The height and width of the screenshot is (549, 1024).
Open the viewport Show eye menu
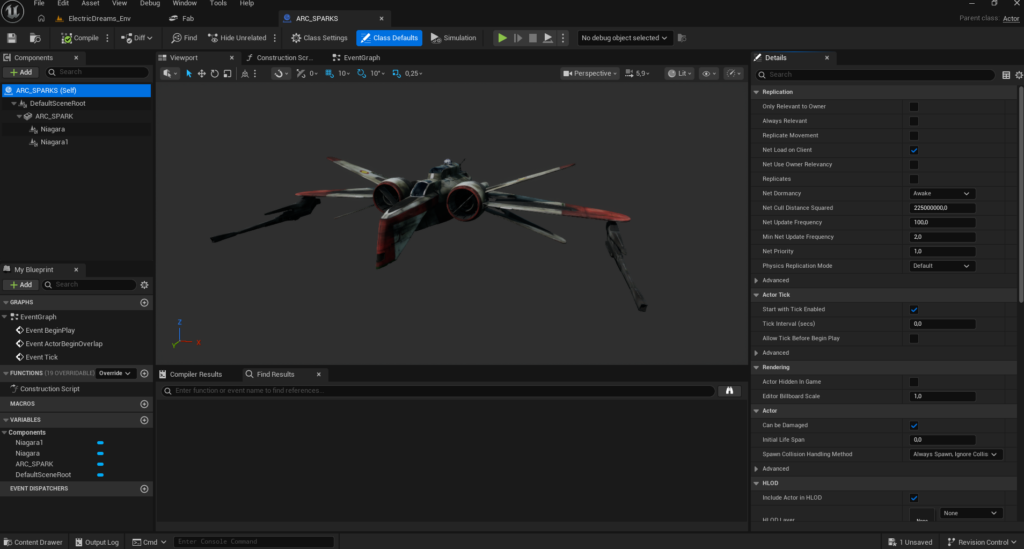coord(709,74)
